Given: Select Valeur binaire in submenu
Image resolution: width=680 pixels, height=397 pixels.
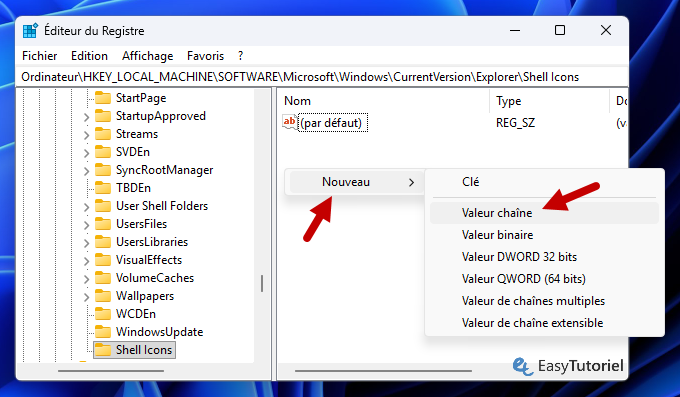Looking at the screenshot, I should [544, 235].
